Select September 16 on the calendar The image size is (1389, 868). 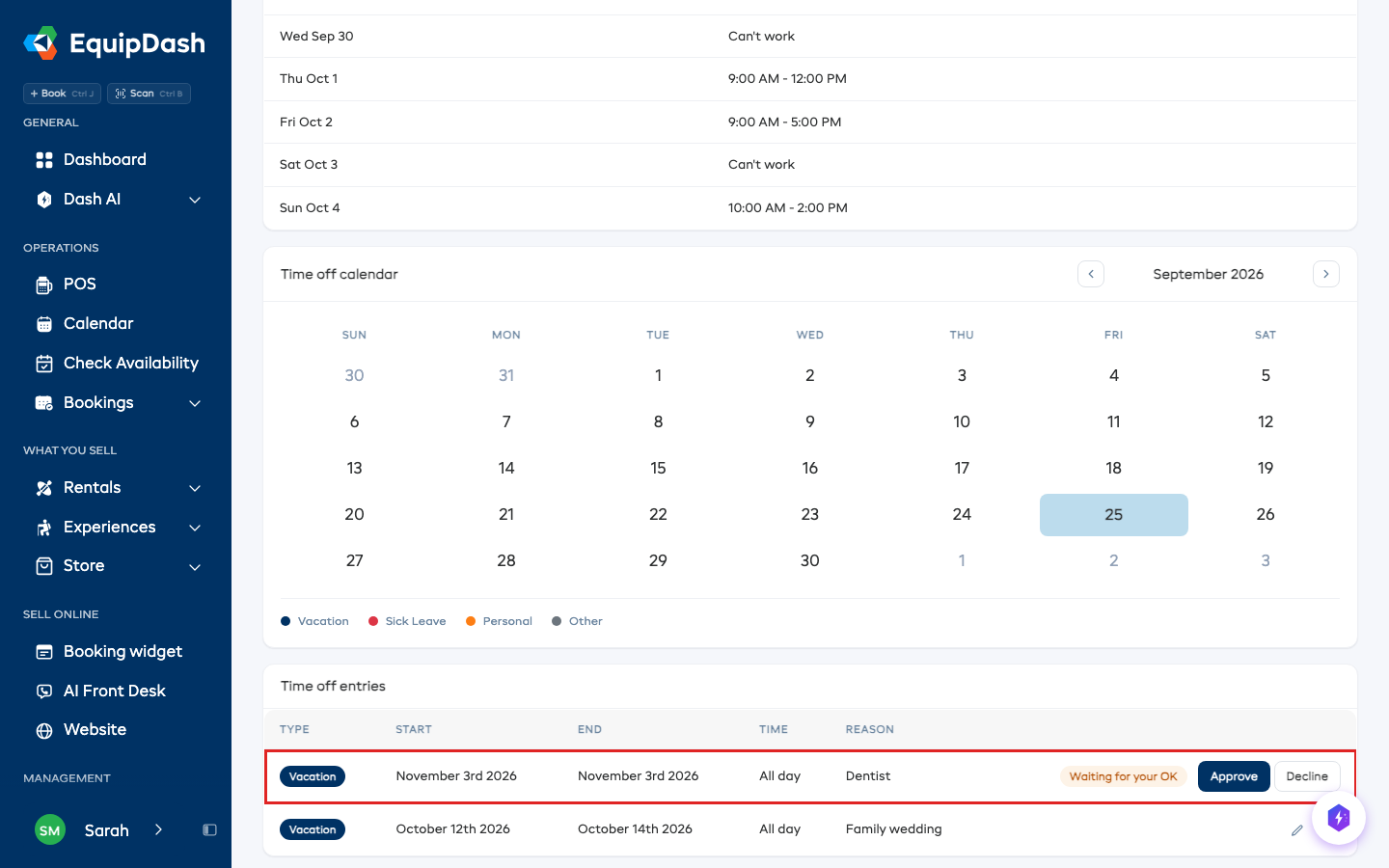point(810,469)
